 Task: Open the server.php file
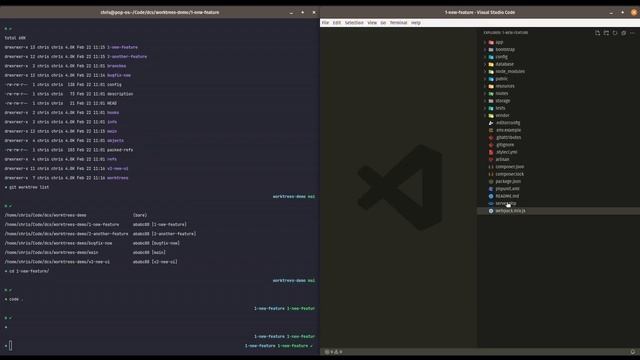pyautogui.click(x=506, y=203)
